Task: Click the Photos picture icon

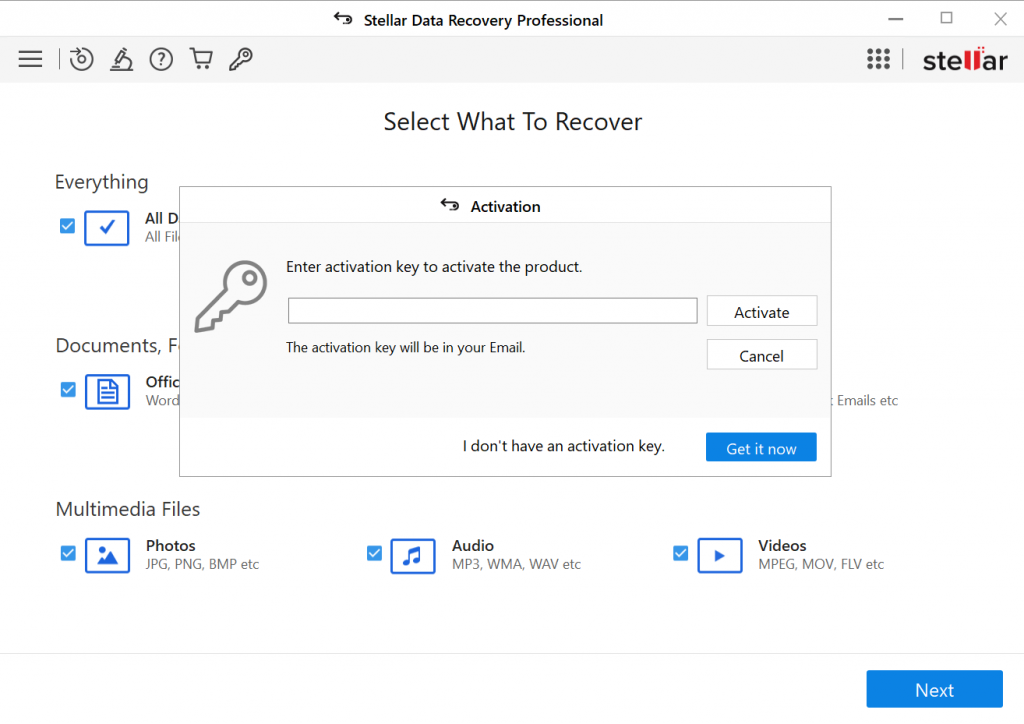Action: point(107,555)
